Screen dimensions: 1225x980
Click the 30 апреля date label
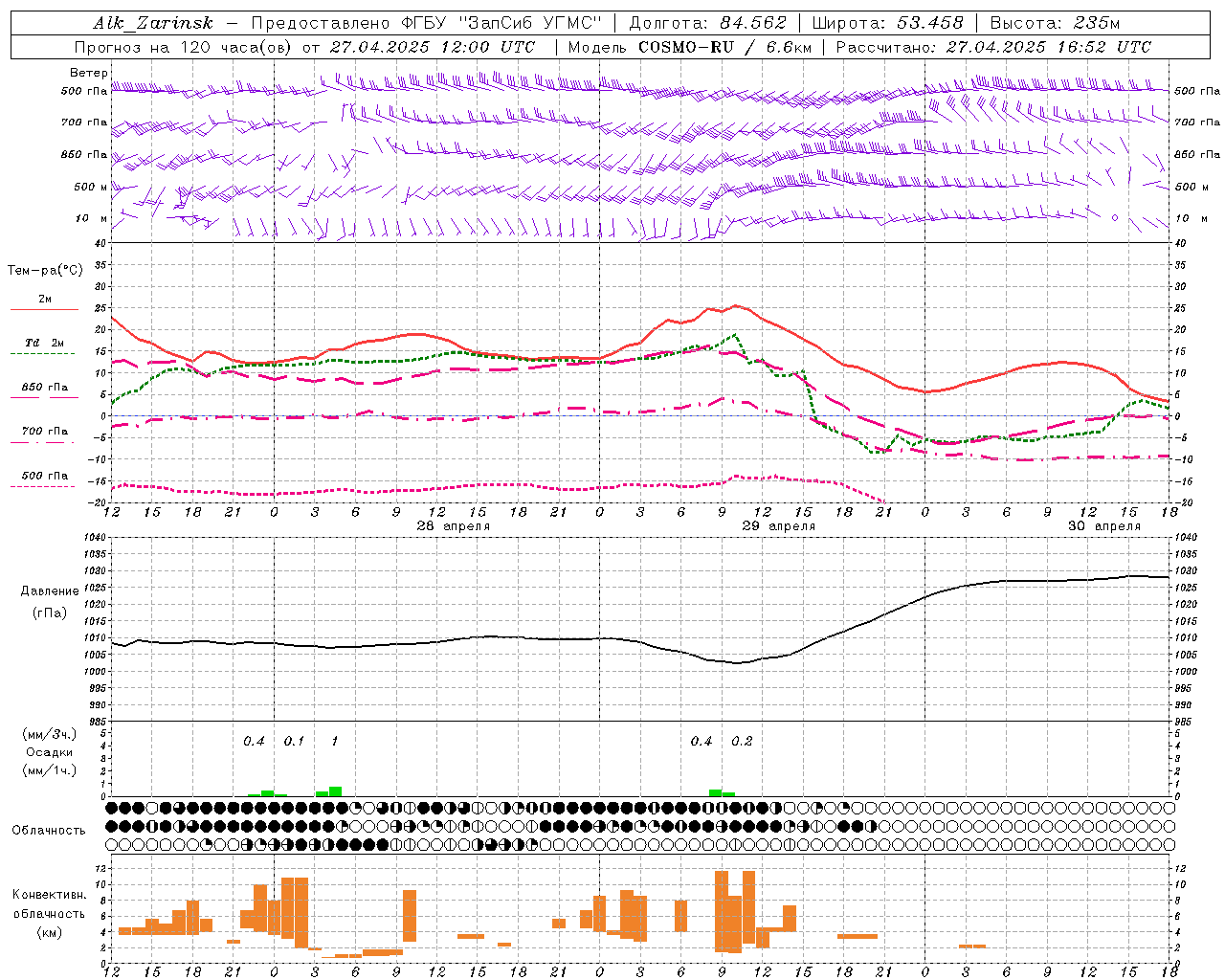(1103, 526)
